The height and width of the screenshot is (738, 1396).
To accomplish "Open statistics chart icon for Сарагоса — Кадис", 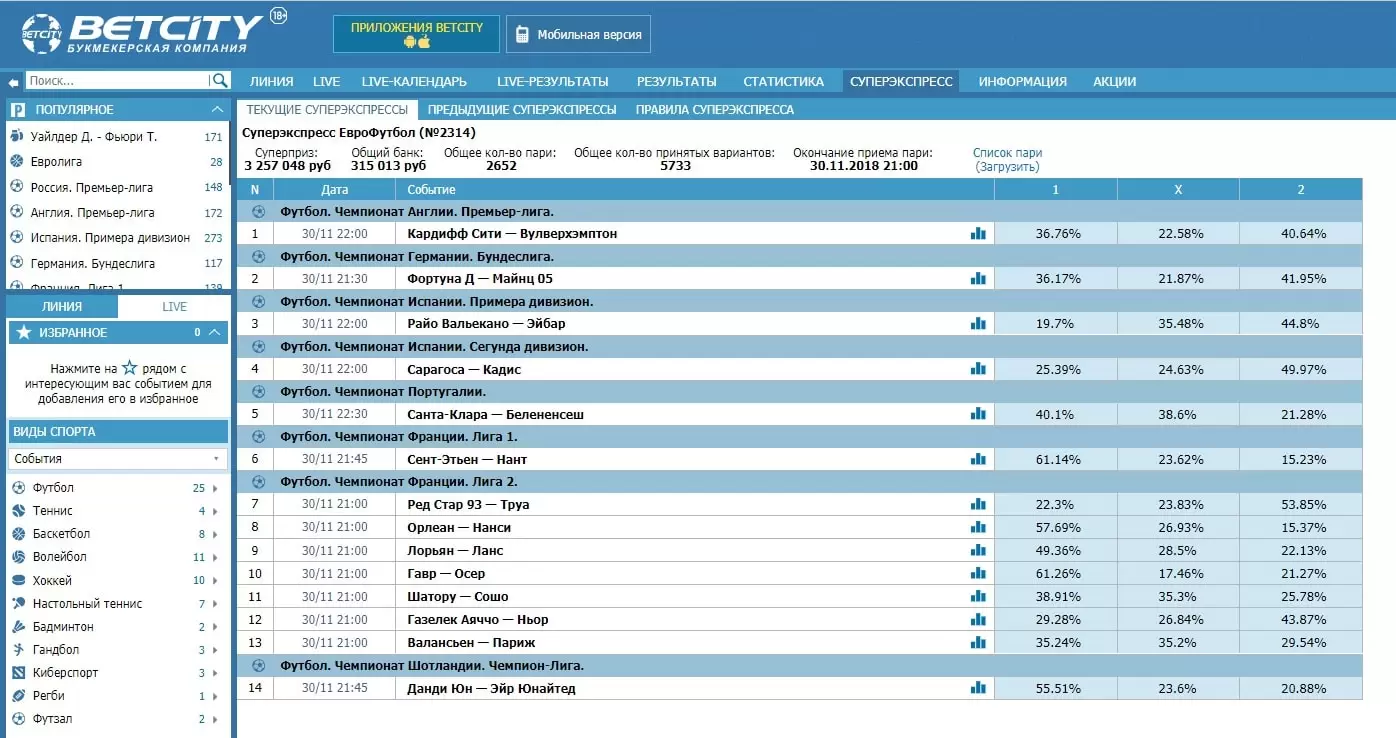I will [x=978, y=369].
